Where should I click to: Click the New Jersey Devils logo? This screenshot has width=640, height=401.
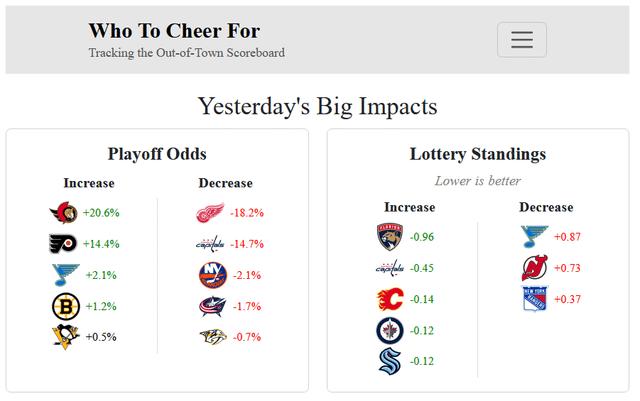535,268
